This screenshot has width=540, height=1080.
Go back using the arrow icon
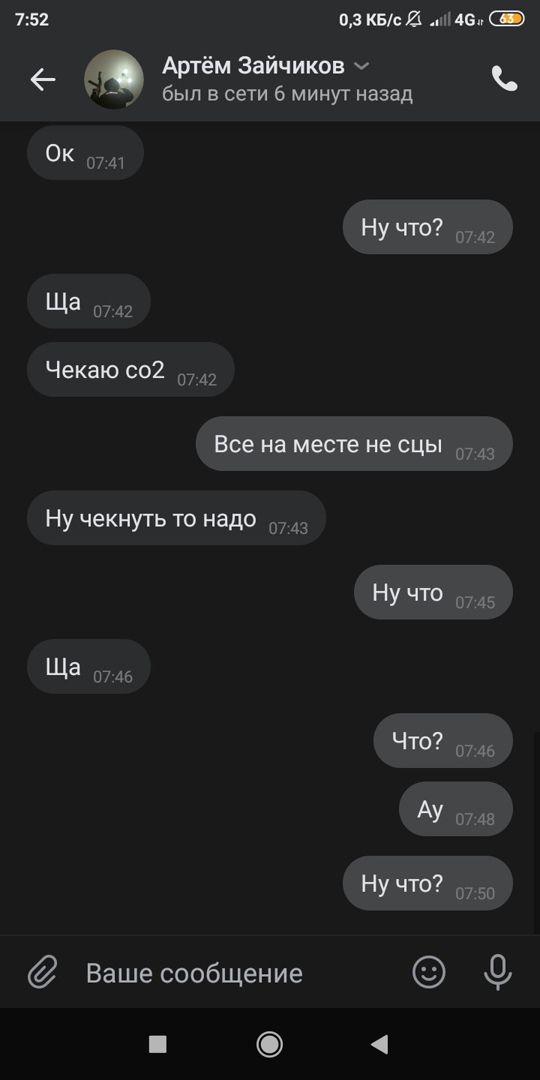coord(42,80)
